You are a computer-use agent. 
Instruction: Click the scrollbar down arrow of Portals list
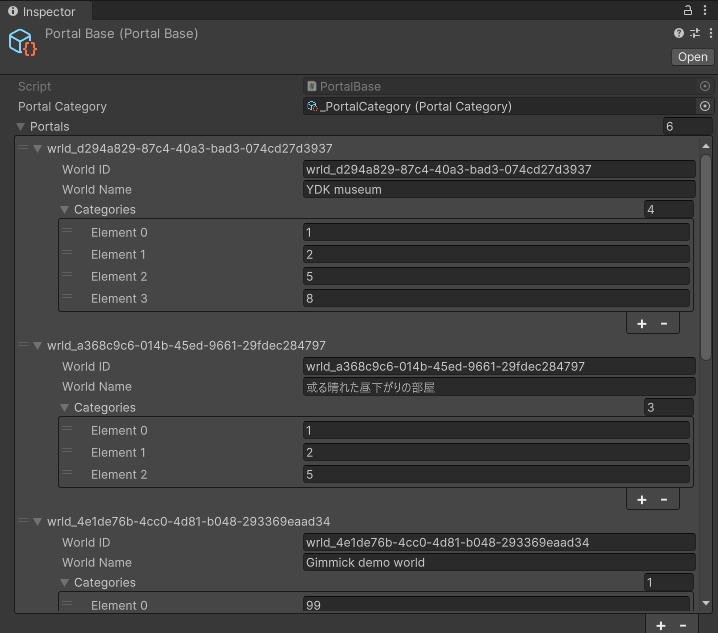[x=706, y=603]
